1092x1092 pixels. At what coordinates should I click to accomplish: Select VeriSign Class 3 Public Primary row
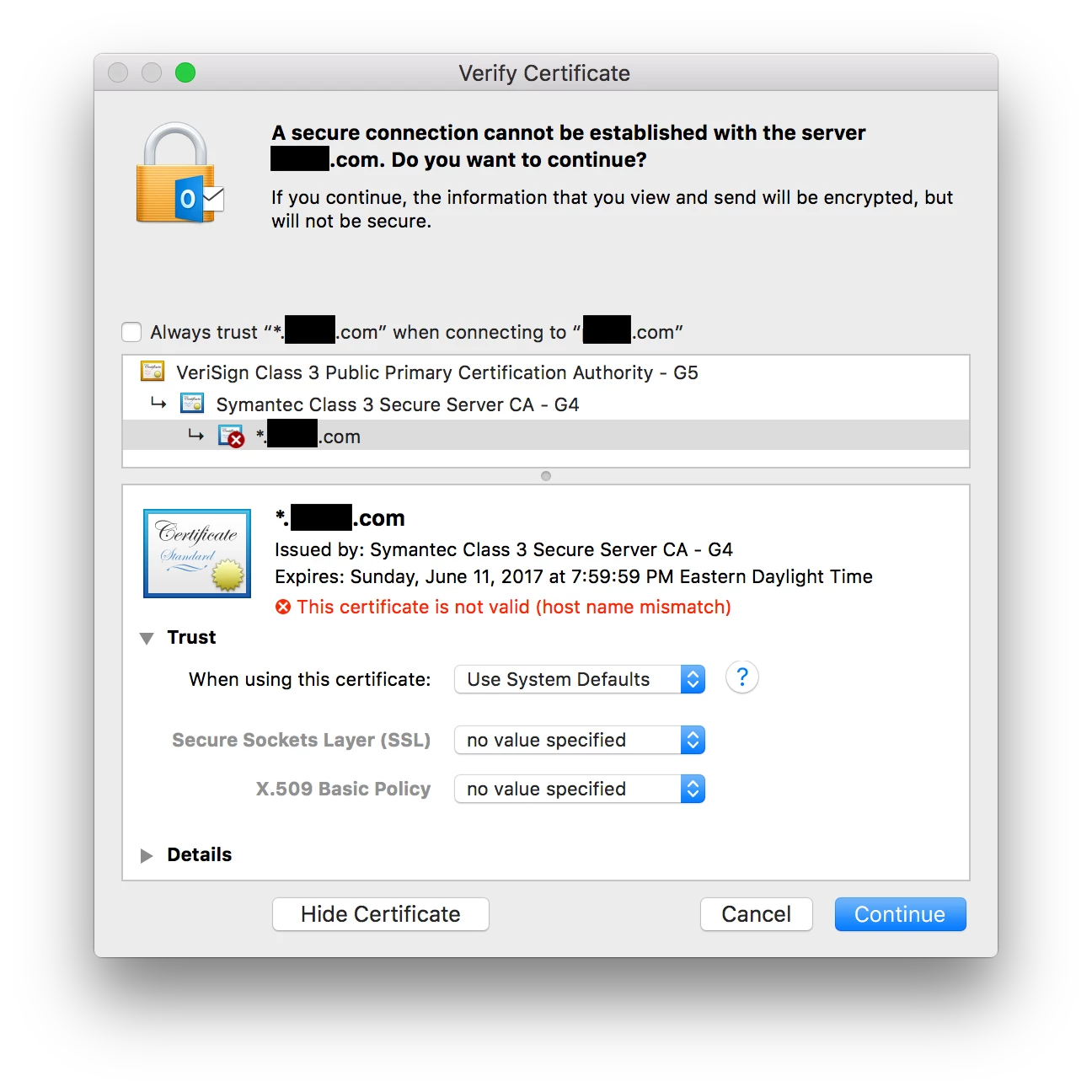[x=546, y=372]
